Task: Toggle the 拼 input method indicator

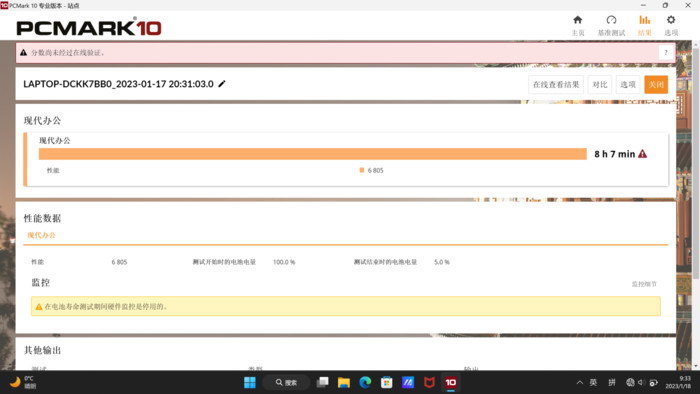Action: (612, 382)
